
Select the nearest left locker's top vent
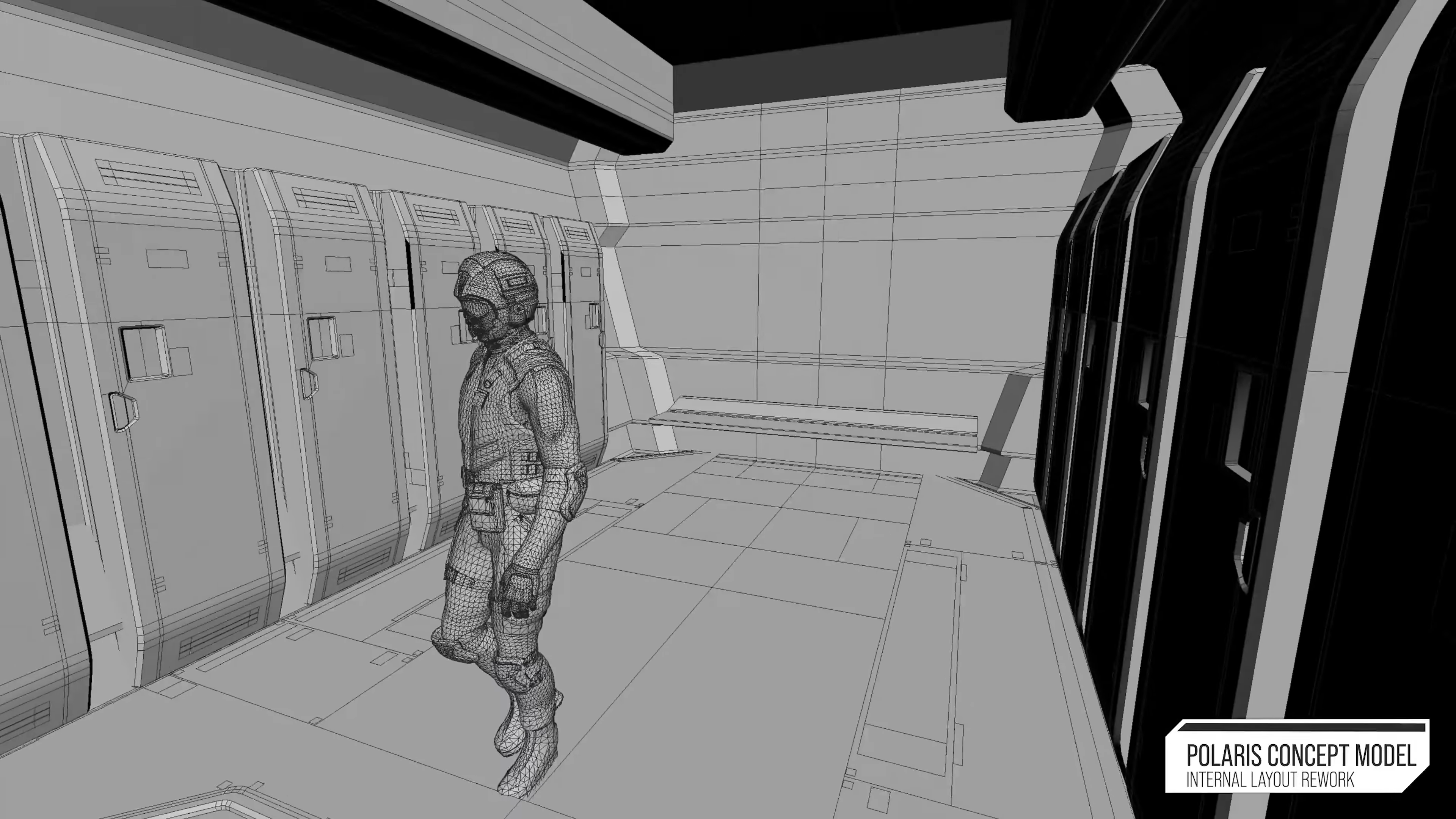tap(148, 177)
